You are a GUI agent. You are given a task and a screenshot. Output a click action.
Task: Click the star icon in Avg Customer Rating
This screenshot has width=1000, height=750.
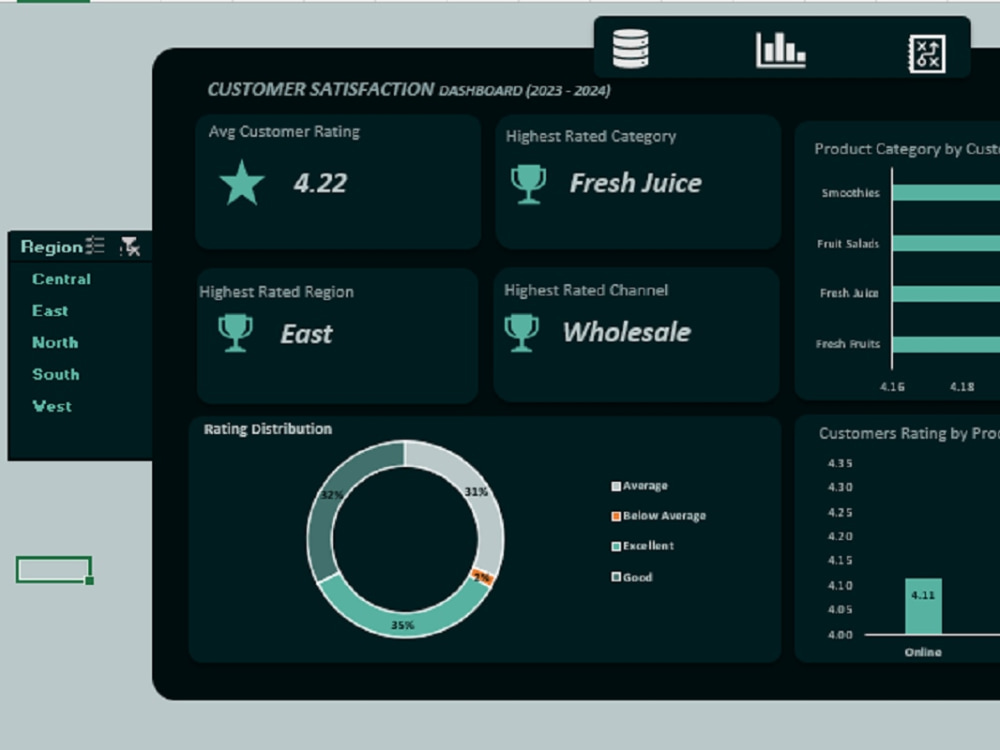(x=242, y=183)
